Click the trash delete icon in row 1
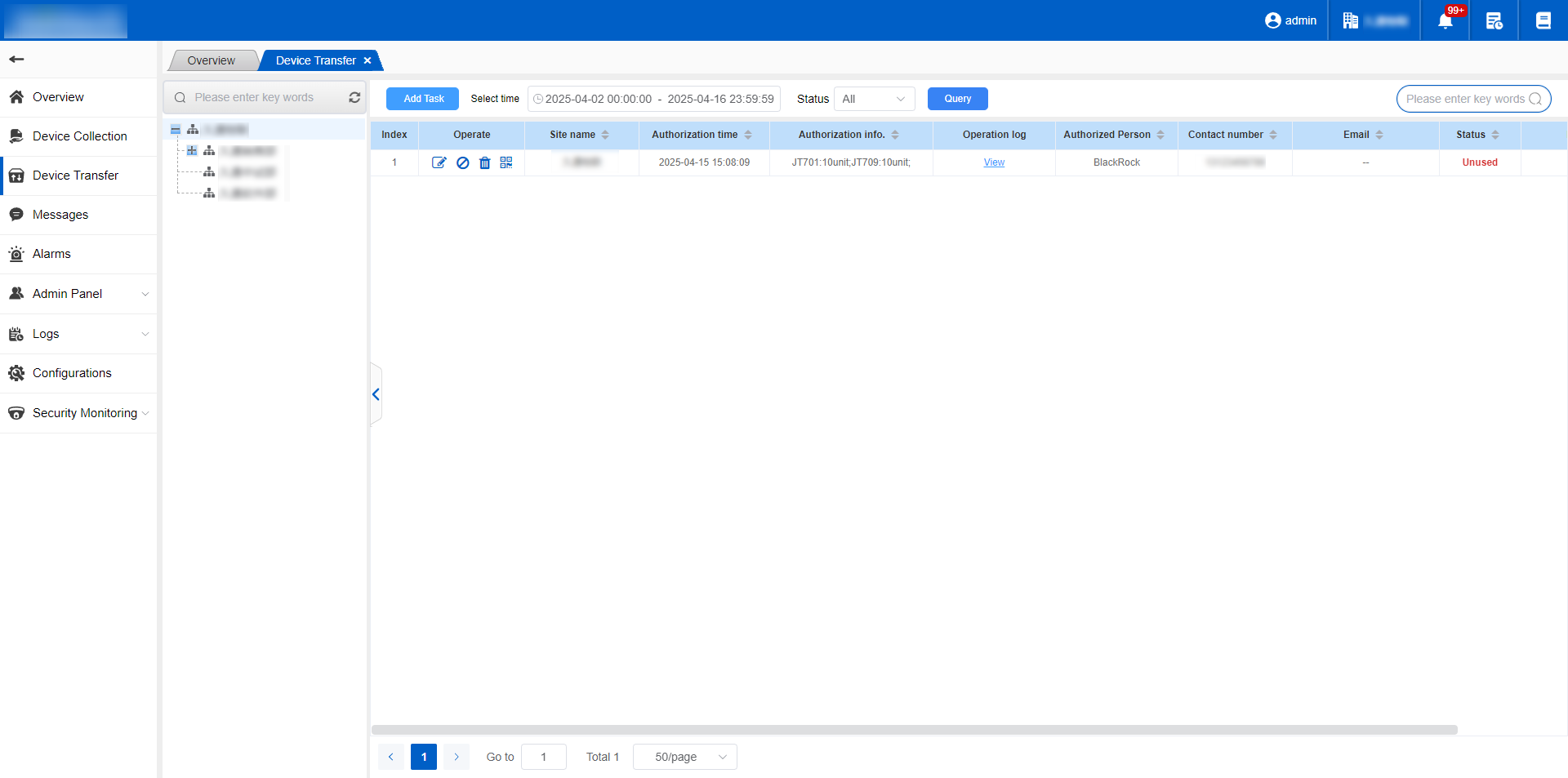Screen dimensions: 1568x778 click(484, 162)
